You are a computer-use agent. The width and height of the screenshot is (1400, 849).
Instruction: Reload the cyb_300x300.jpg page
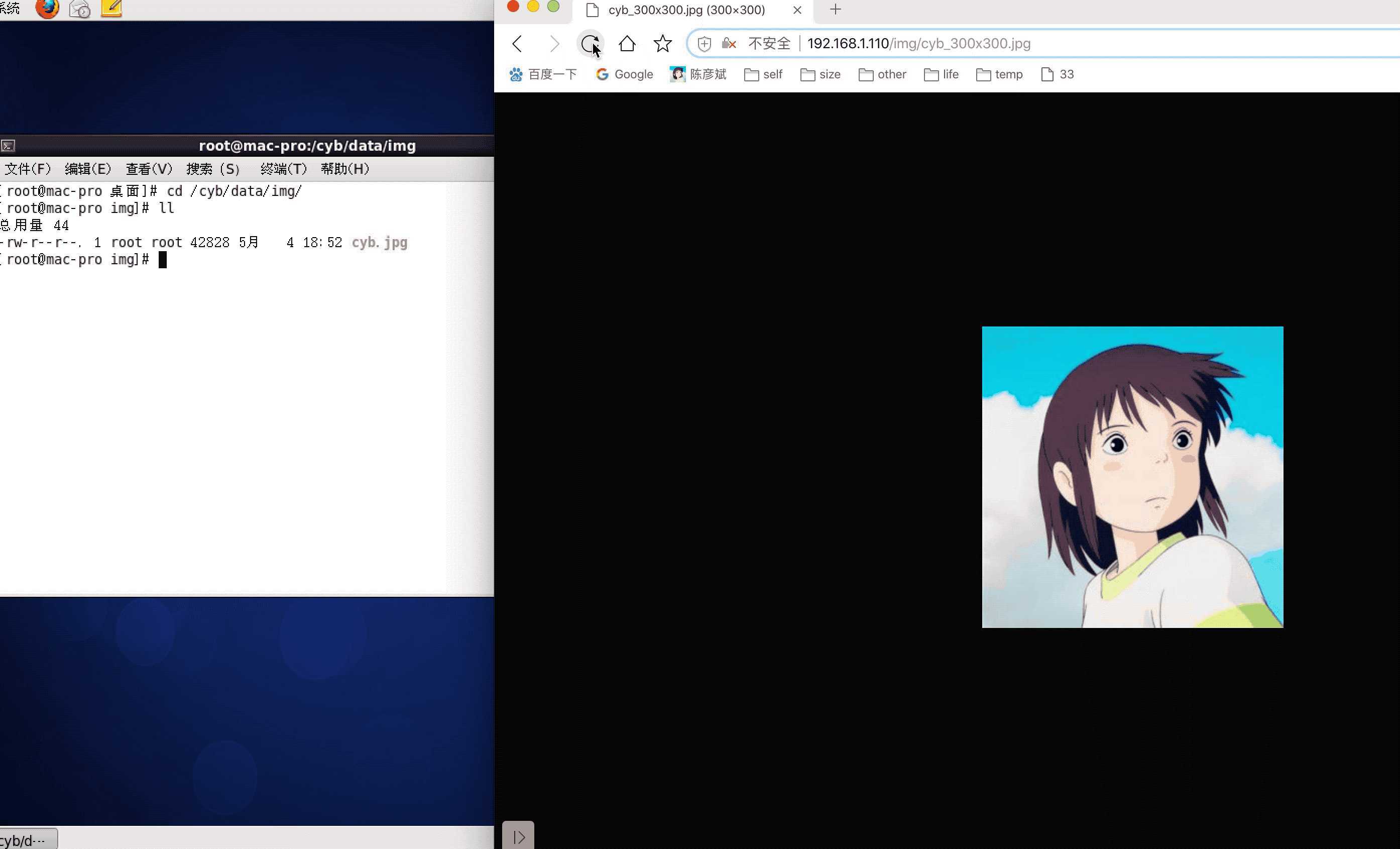coord(591,43)
